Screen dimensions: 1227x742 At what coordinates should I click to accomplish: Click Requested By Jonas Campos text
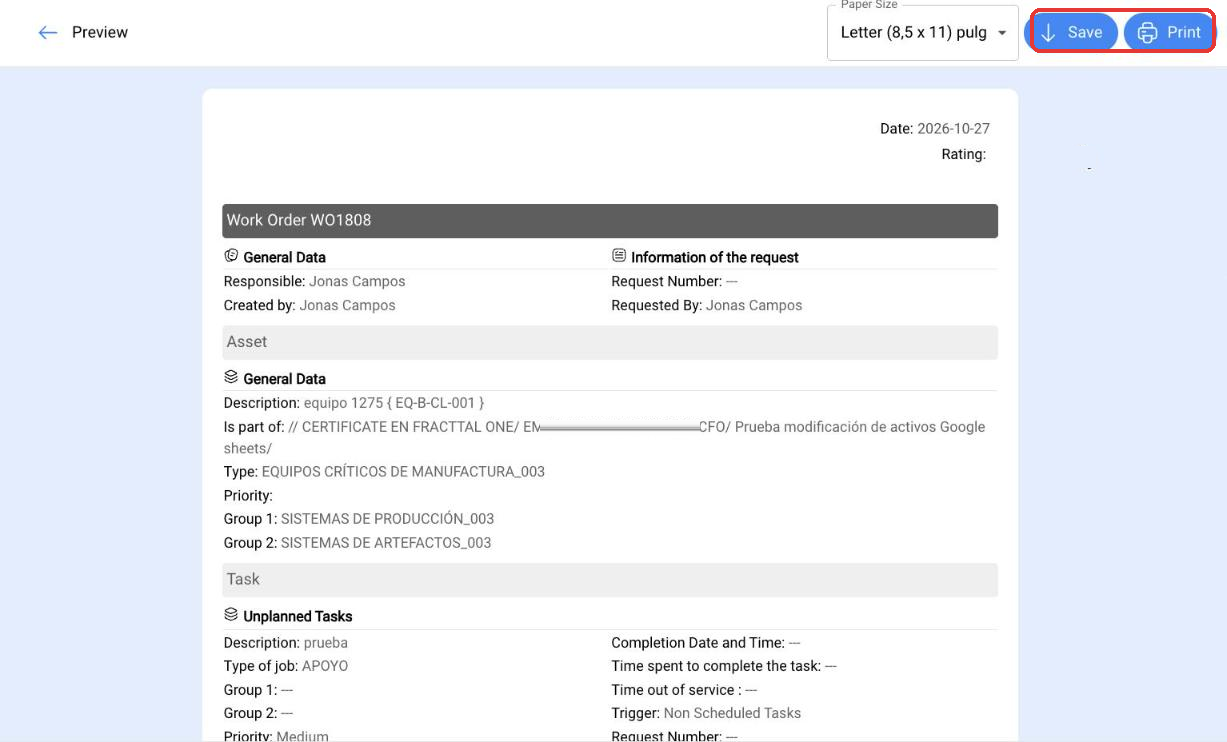[707, 306]
